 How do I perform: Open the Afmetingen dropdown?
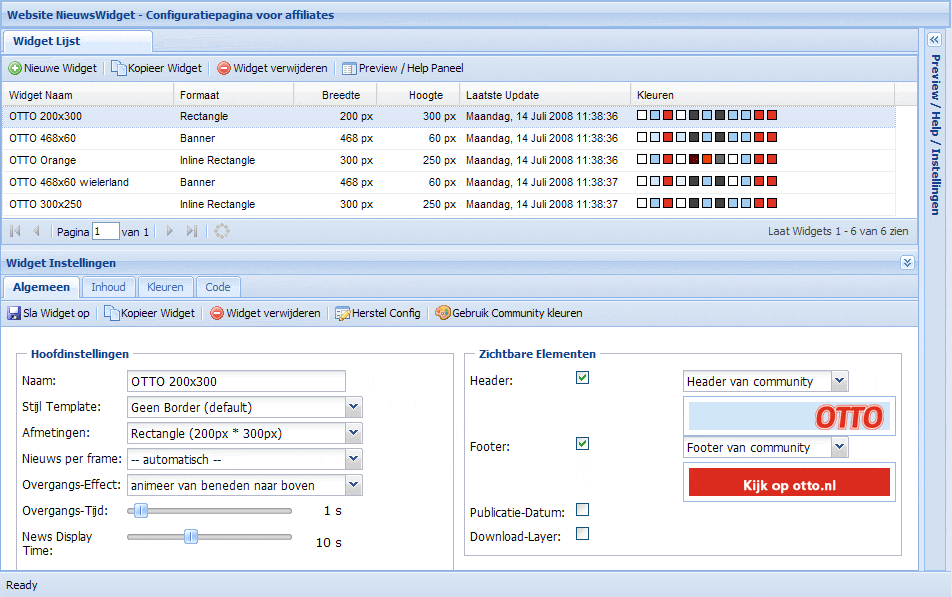(x=353, y=433)
